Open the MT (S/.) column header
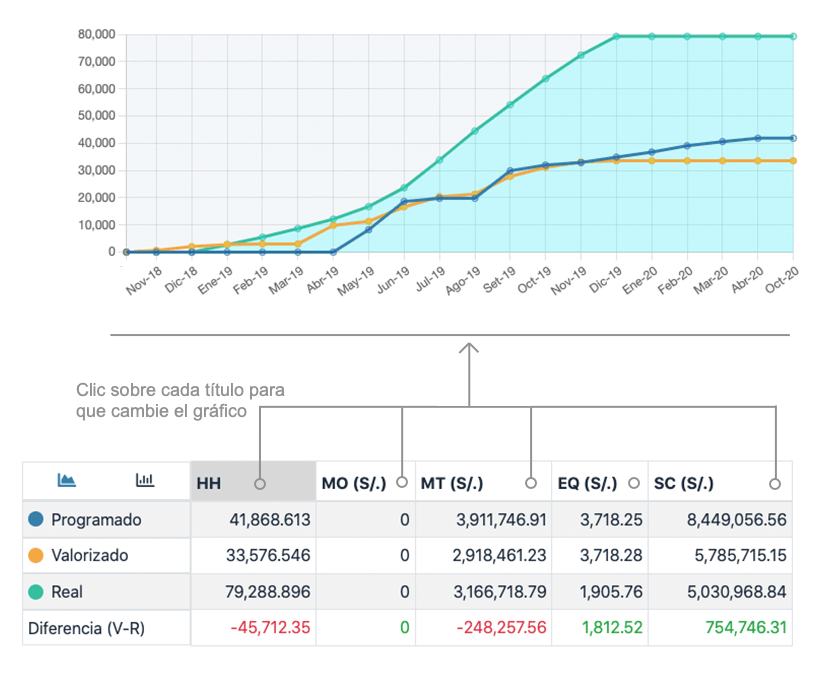824x678 pixels. coord(483,481)
